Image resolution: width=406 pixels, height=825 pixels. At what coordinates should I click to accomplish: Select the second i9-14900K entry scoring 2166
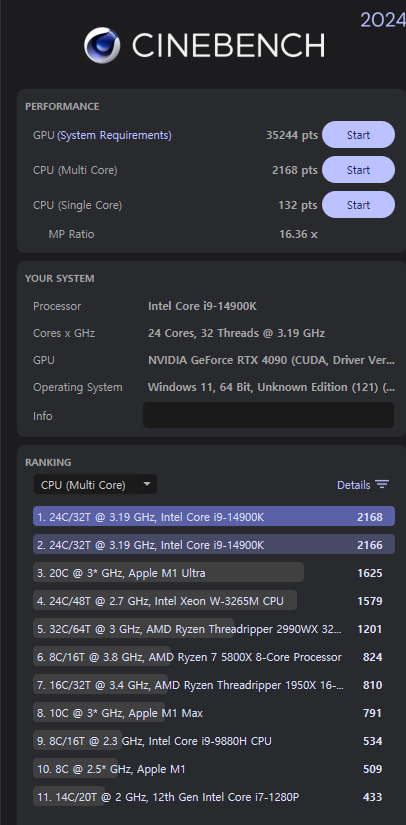point(214,545)
